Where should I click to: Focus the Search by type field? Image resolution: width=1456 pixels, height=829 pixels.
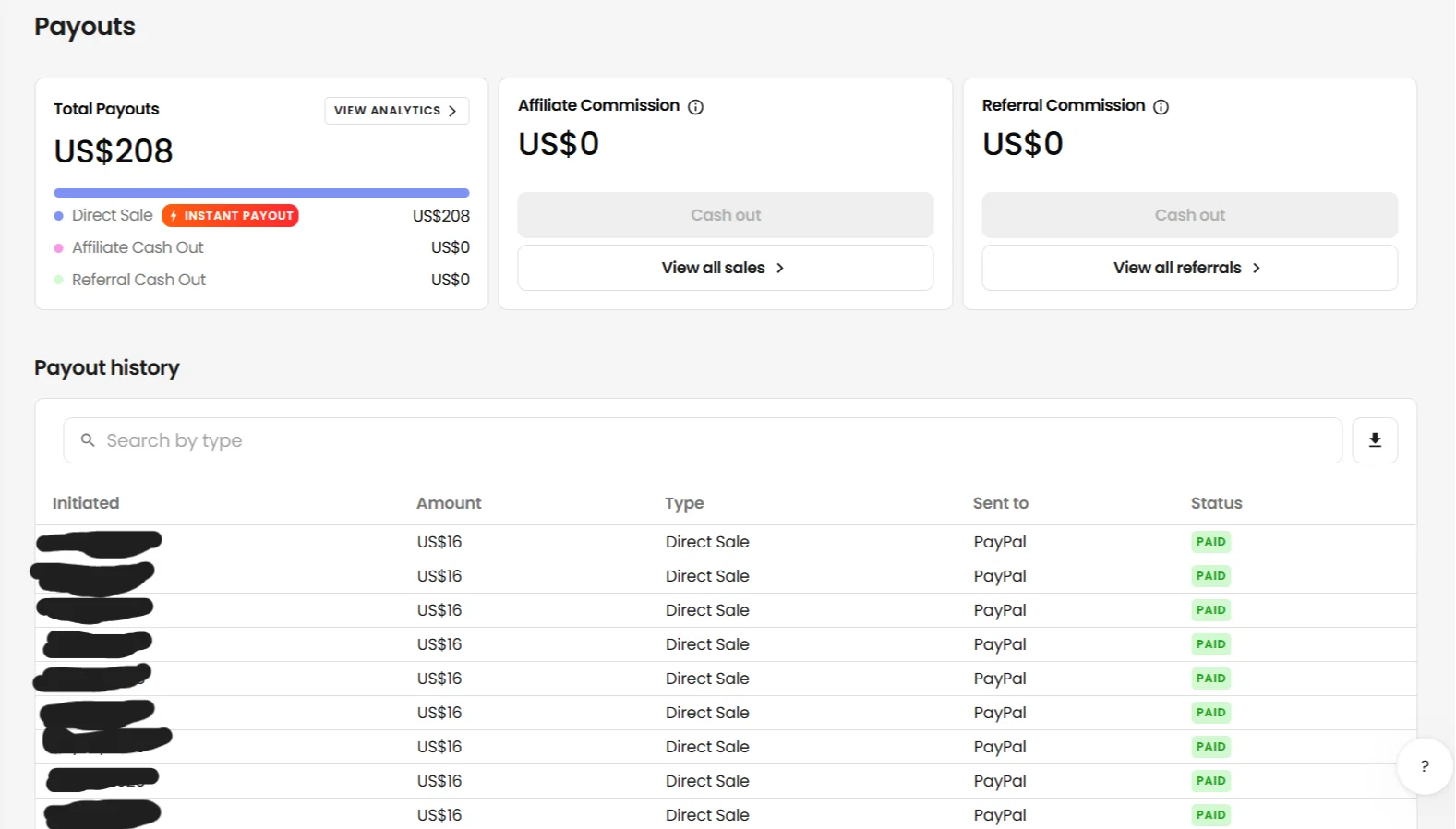(x=702, y=440)
